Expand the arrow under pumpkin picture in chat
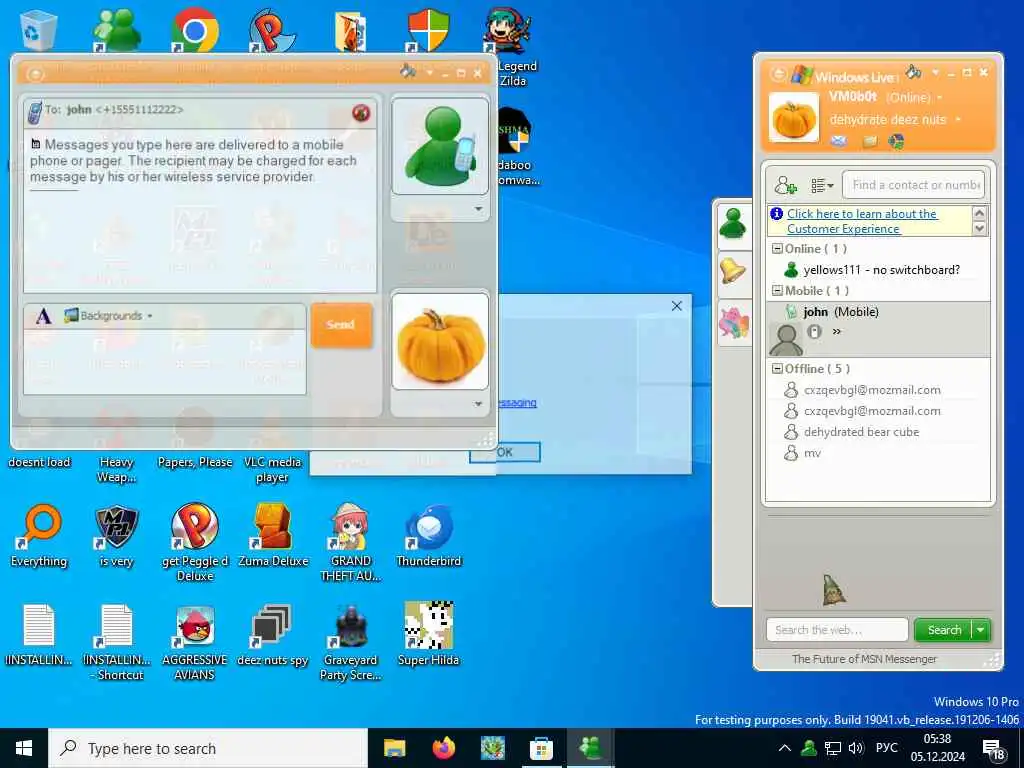The image size is (1024, 768). click(x=478, y=404)
